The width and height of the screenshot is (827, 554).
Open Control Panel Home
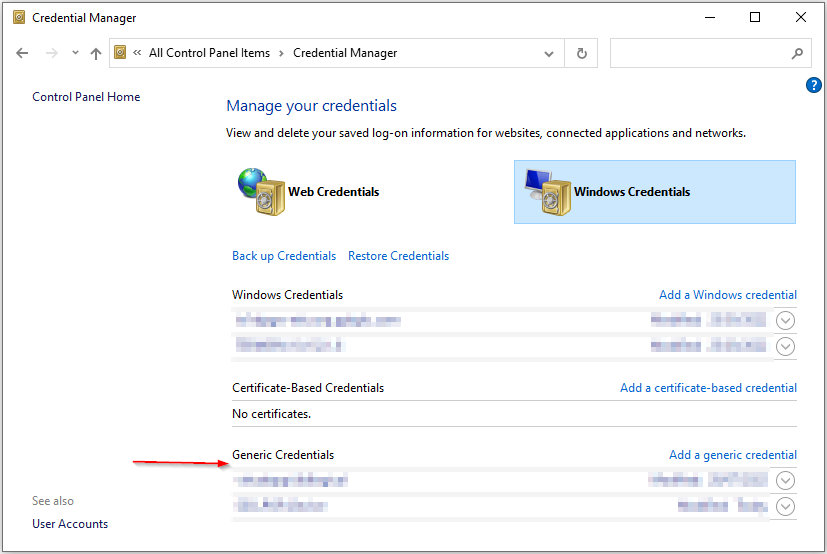86,97
